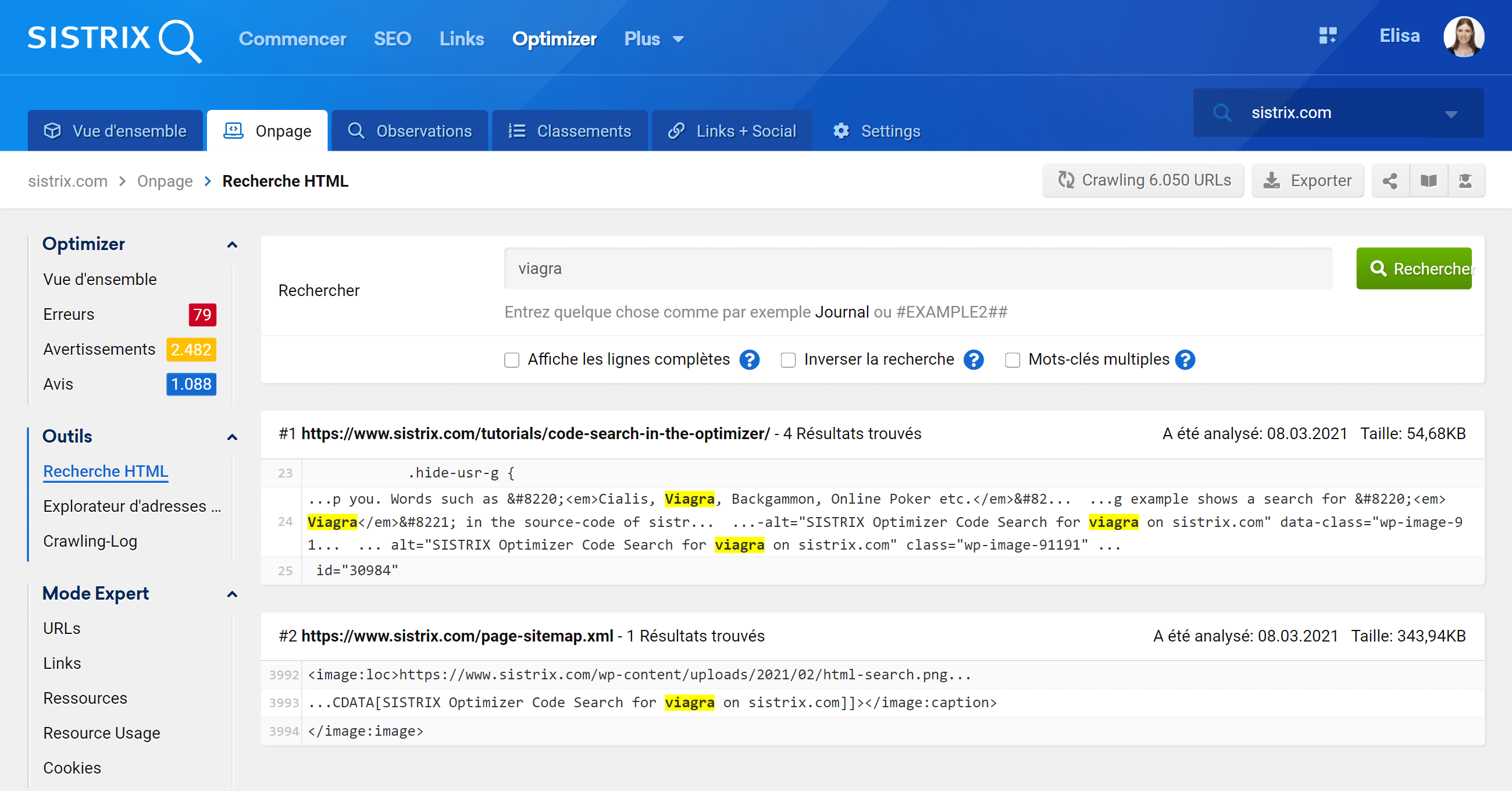Click Onpage breadcrumb link
Image resolution: width=1512 pixels, height=791 pixels.
(x=165, y=181)
